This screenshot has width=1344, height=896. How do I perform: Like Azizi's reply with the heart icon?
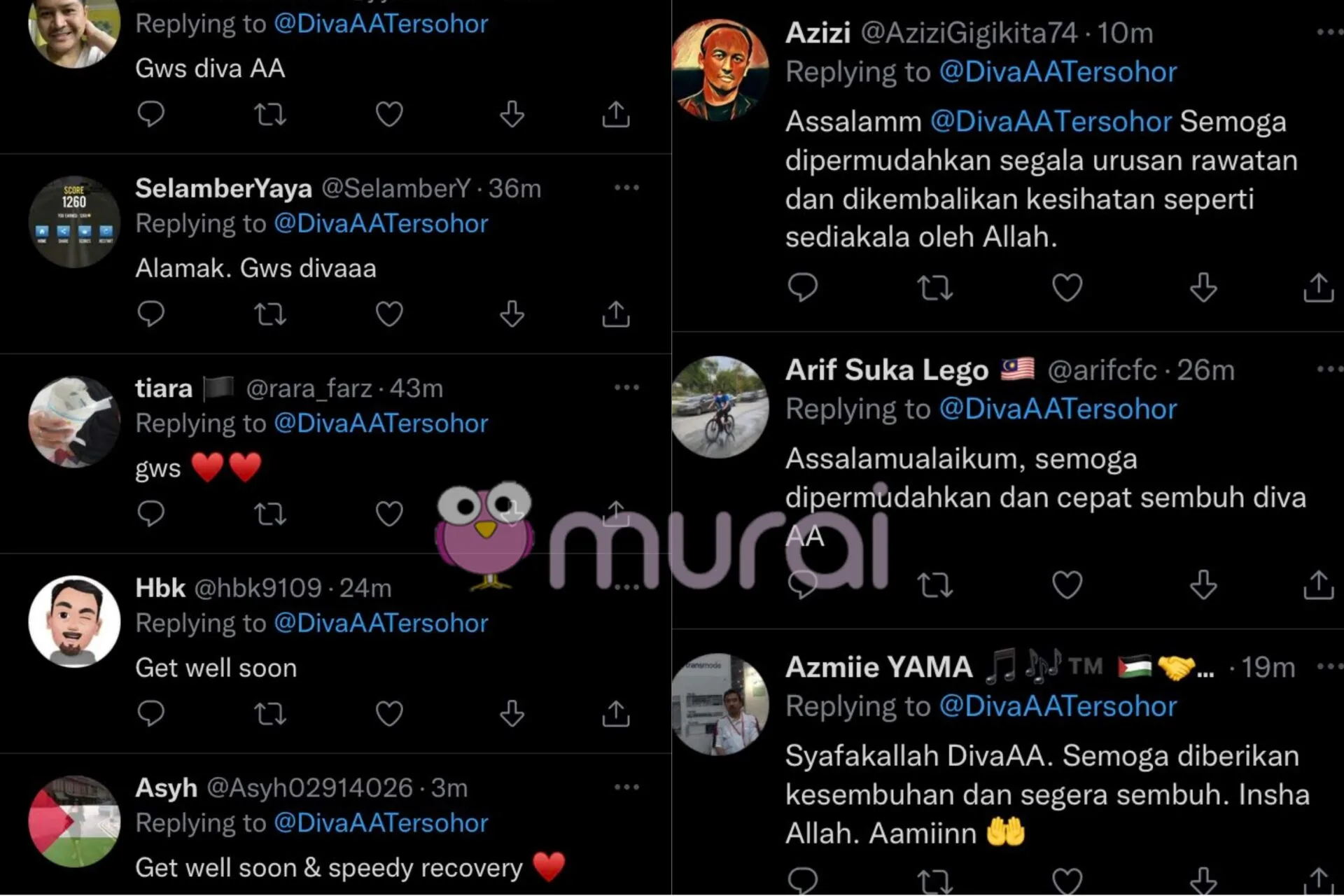(x=1067, y=287)
